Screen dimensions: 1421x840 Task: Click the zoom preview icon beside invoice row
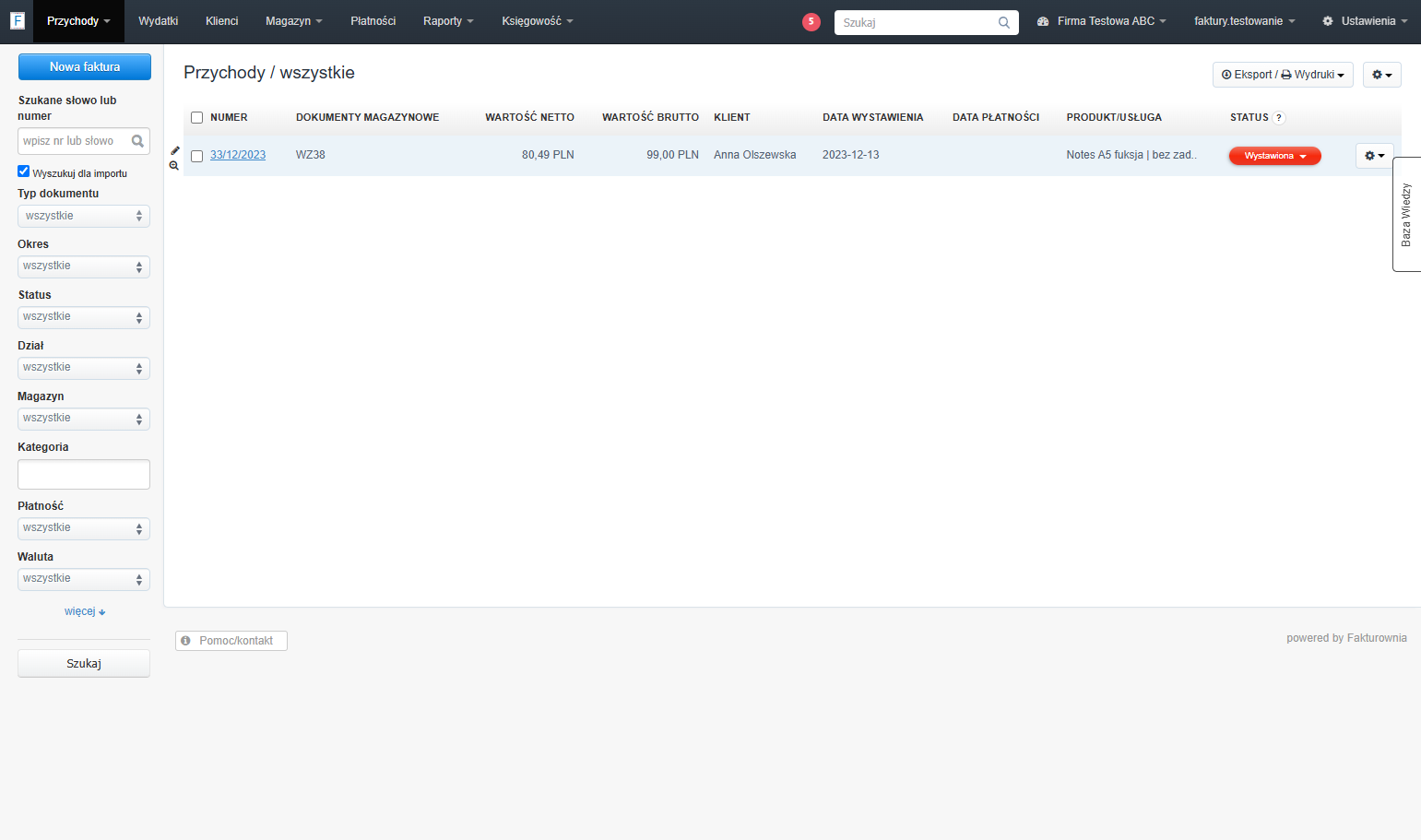click(174, 166)
